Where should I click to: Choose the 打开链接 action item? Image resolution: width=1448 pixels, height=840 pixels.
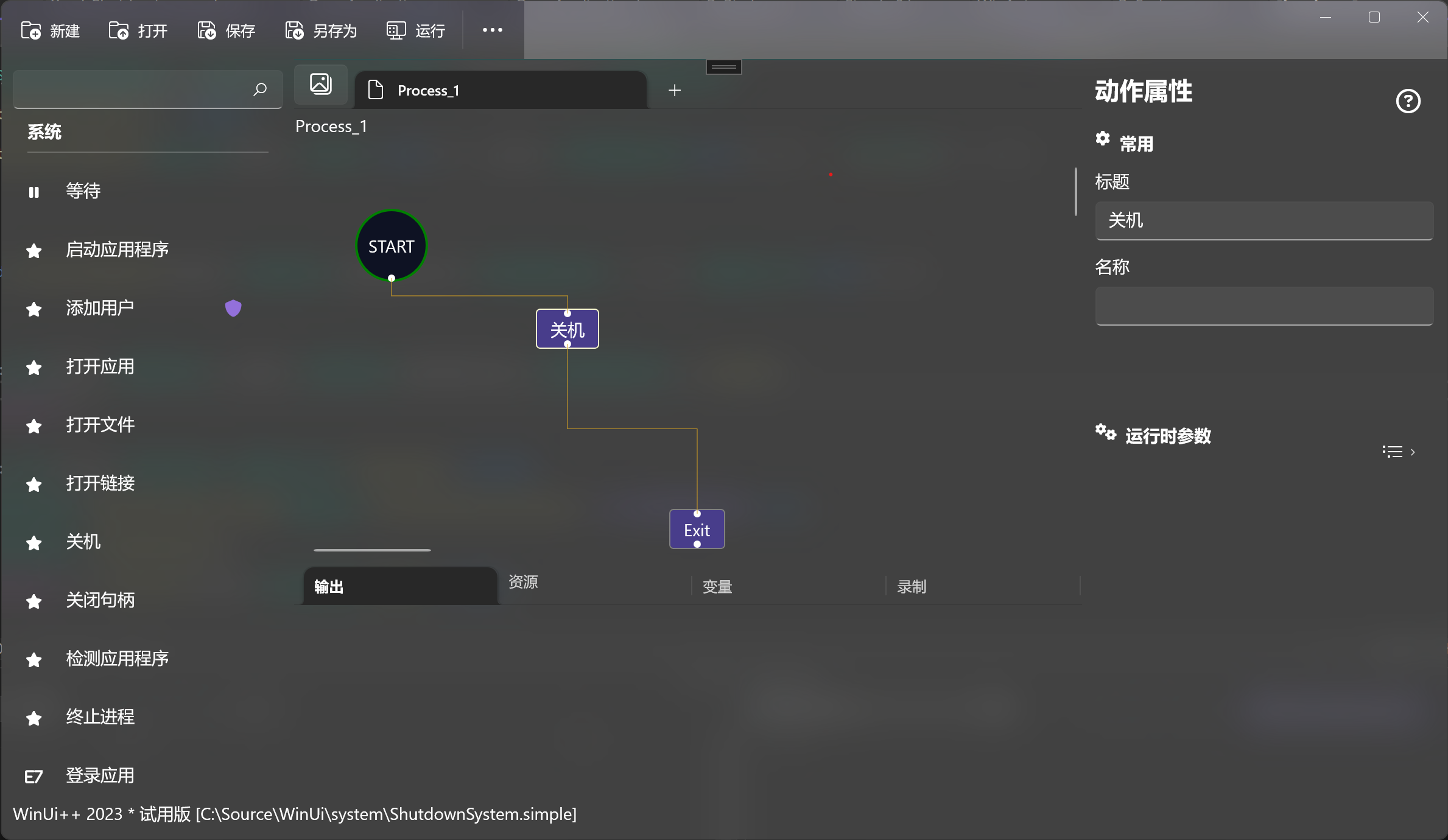[100, 483]
